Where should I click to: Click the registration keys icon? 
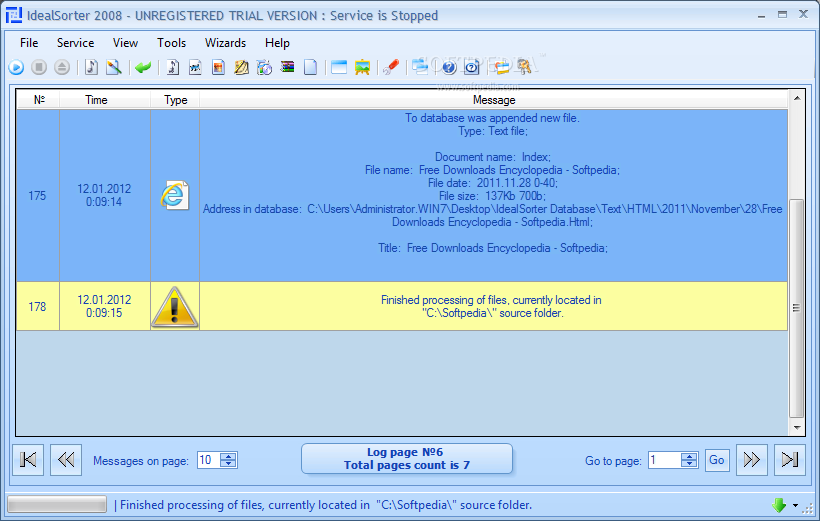point(523,67)
